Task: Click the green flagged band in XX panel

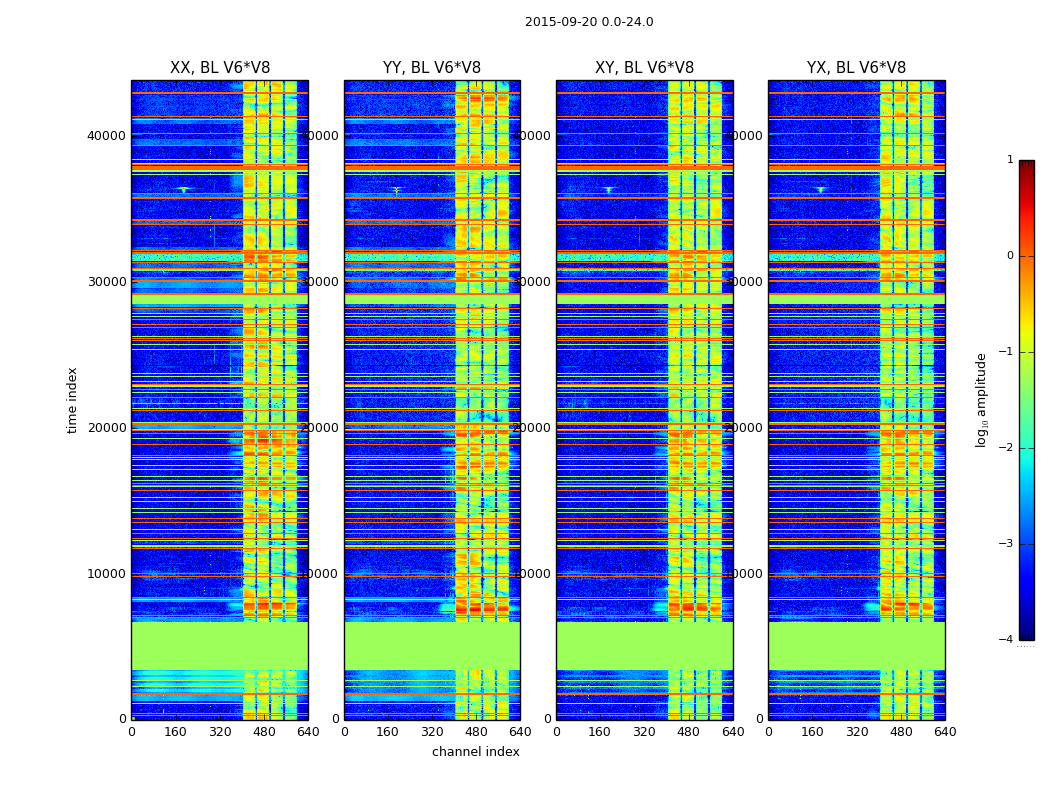Action: 220,646
